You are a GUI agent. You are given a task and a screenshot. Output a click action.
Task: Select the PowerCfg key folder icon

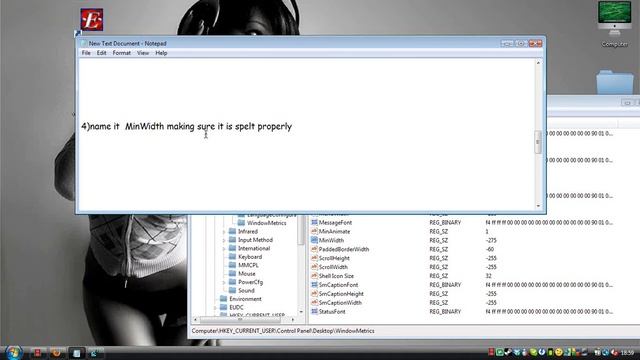pyautogui.click(x=232, y=282)
